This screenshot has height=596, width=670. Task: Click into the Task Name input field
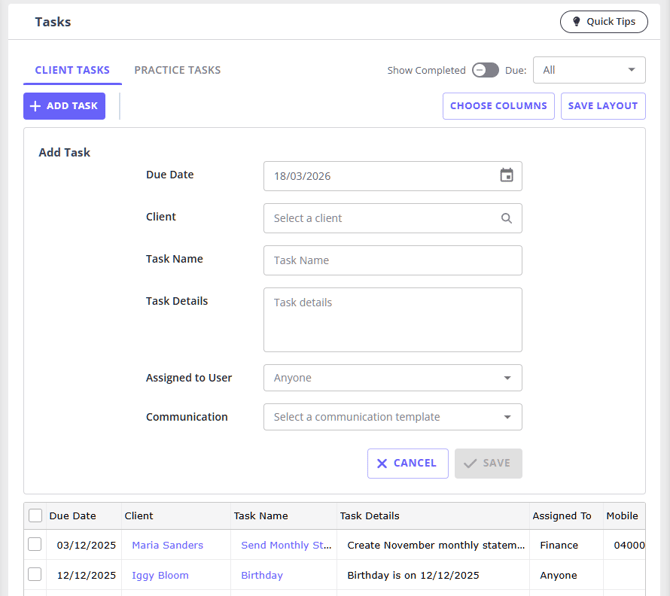392,260
